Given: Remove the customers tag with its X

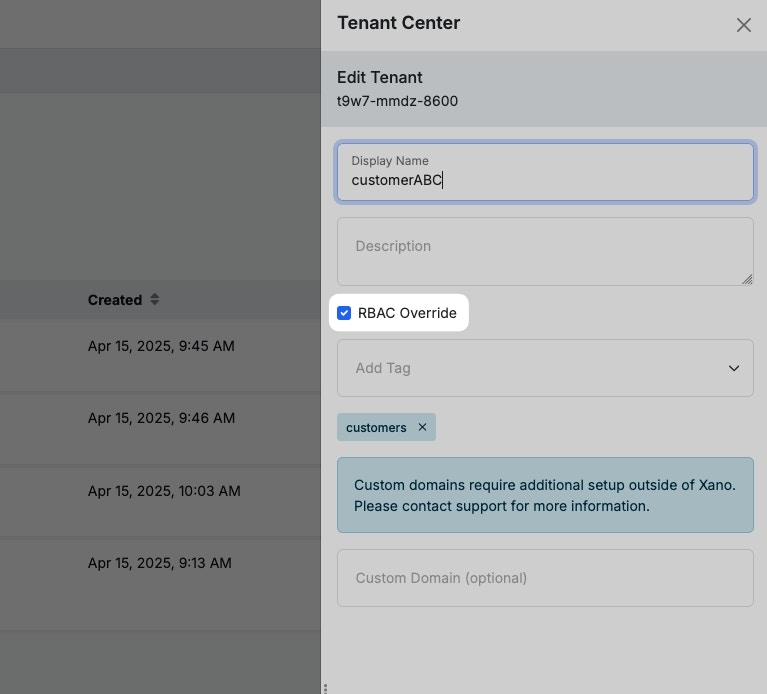Looking at the screenshot, I should pyautogui.click(x=422, y=427).
